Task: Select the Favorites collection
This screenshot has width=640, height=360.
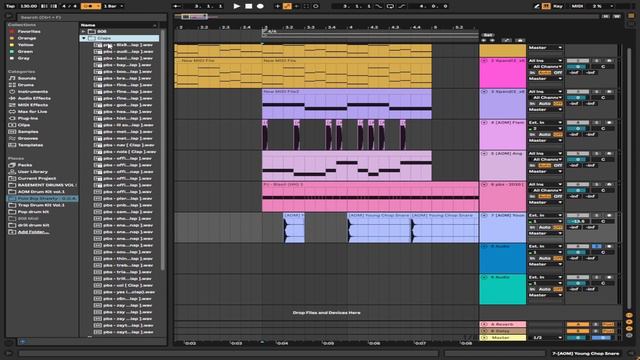Action: (x=29, y=31)
